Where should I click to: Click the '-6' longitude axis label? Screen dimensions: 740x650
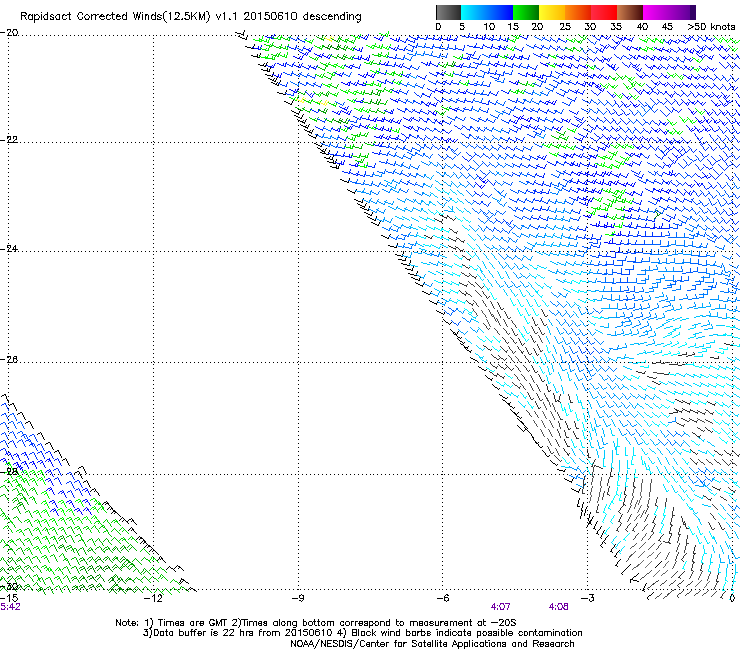coord(442,598)
